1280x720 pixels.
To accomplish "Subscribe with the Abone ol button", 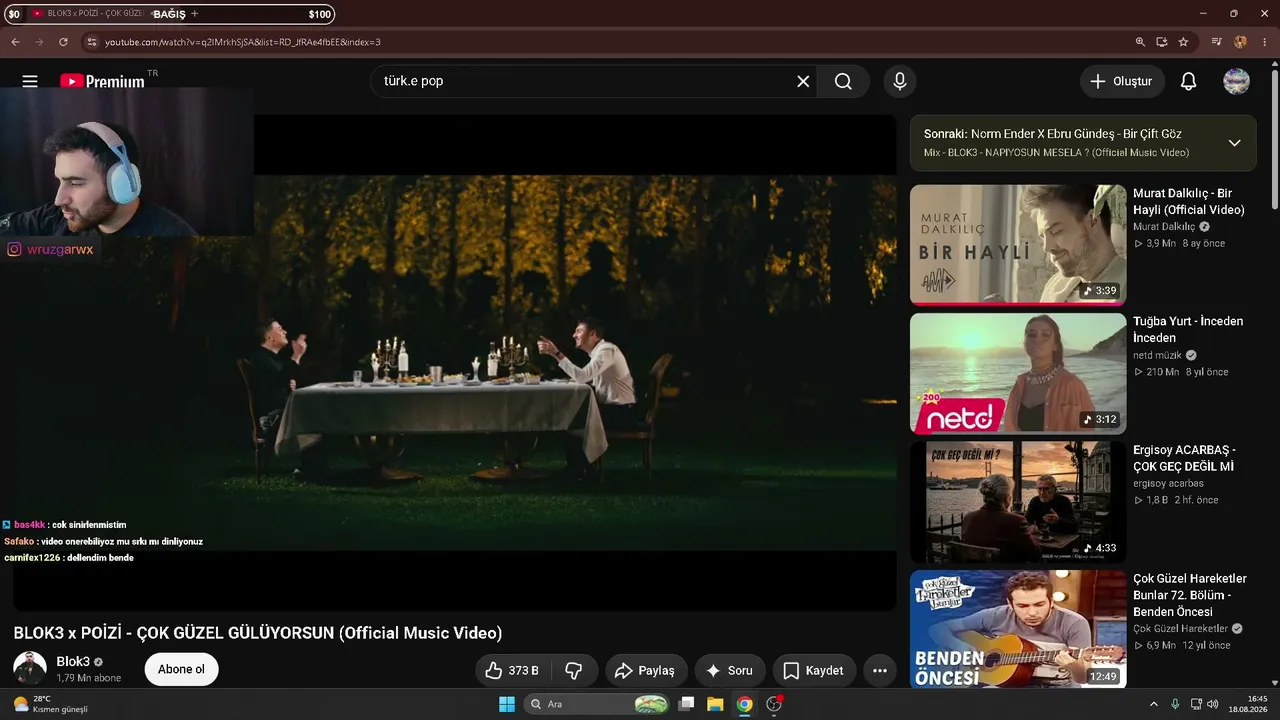I will pos(181,669).
